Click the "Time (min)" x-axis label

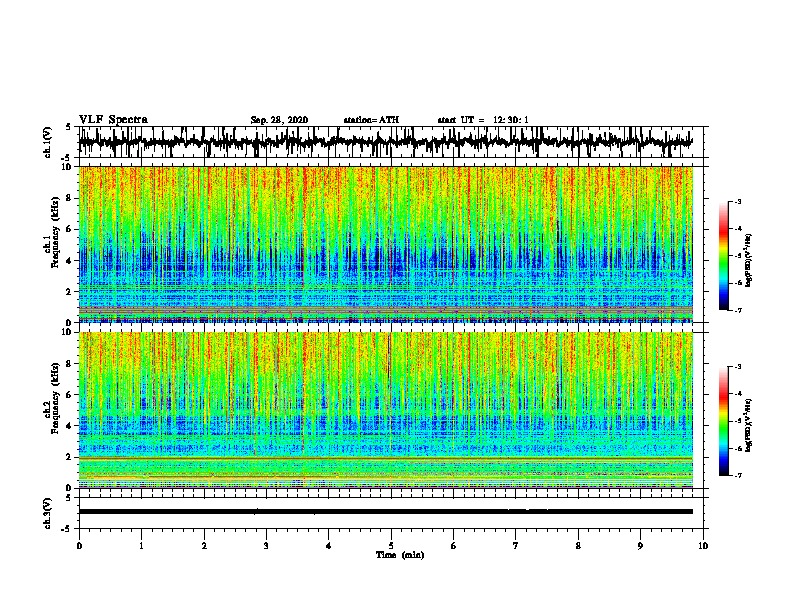[x=400, y=555]
